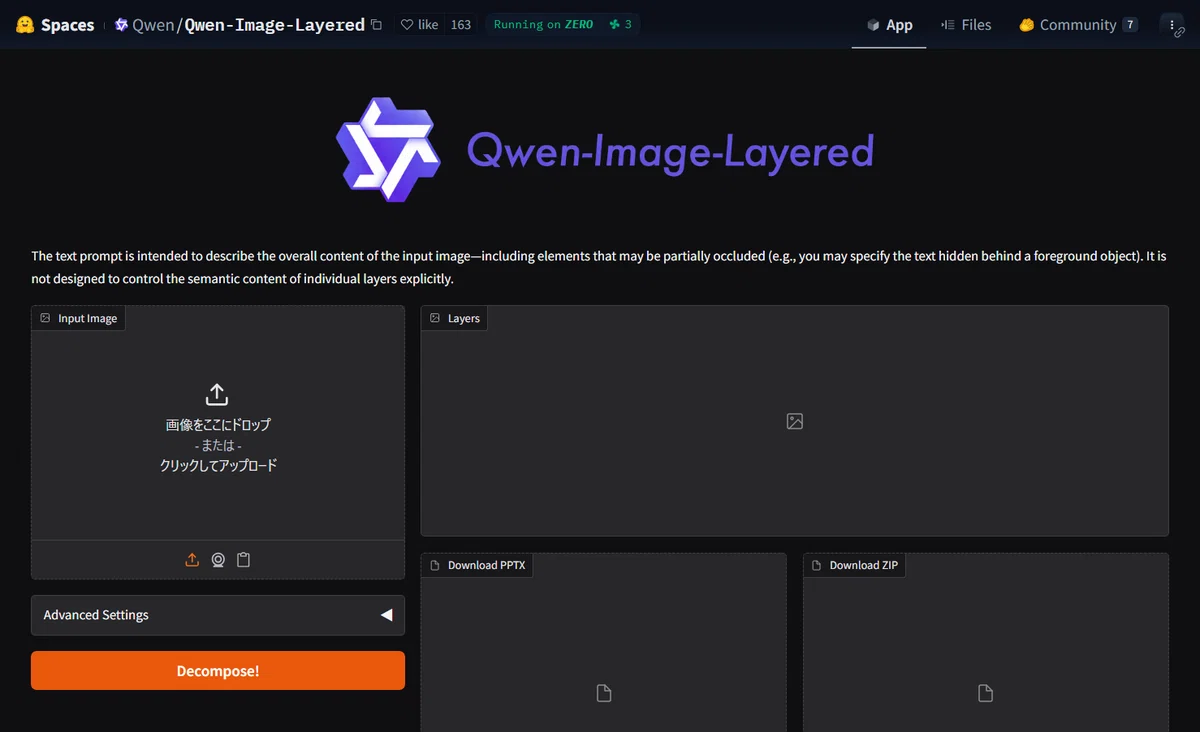Select the webcam source icon
1200x732 pixels.
click(218, 560)
